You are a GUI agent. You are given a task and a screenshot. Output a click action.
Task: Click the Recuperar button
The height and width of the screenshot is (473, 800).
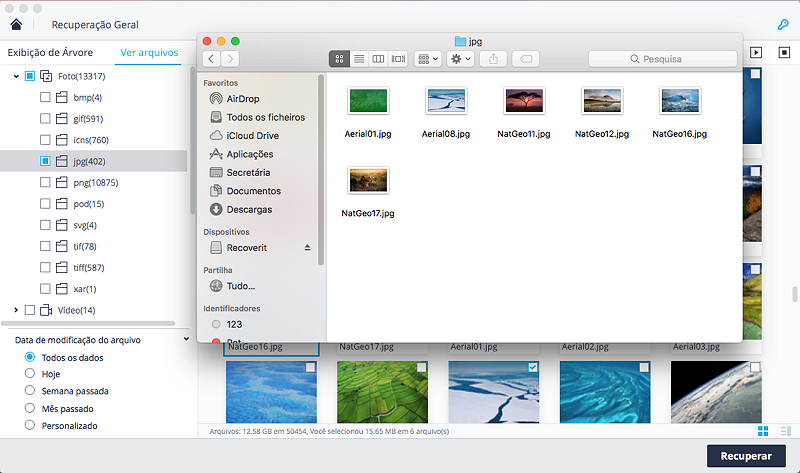point(746,456)
